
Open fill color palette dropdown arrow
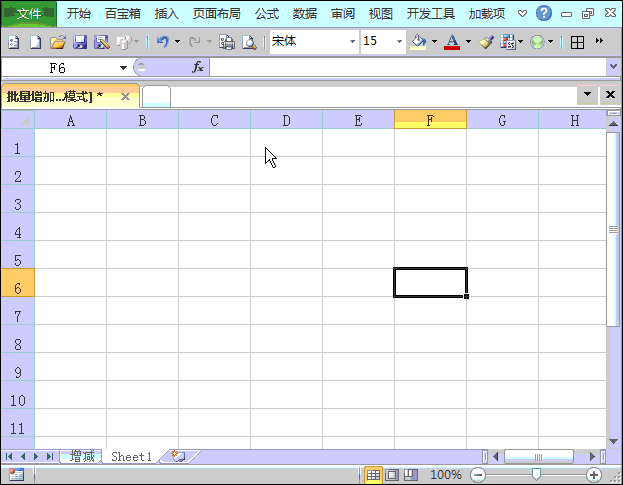point(434,41)
